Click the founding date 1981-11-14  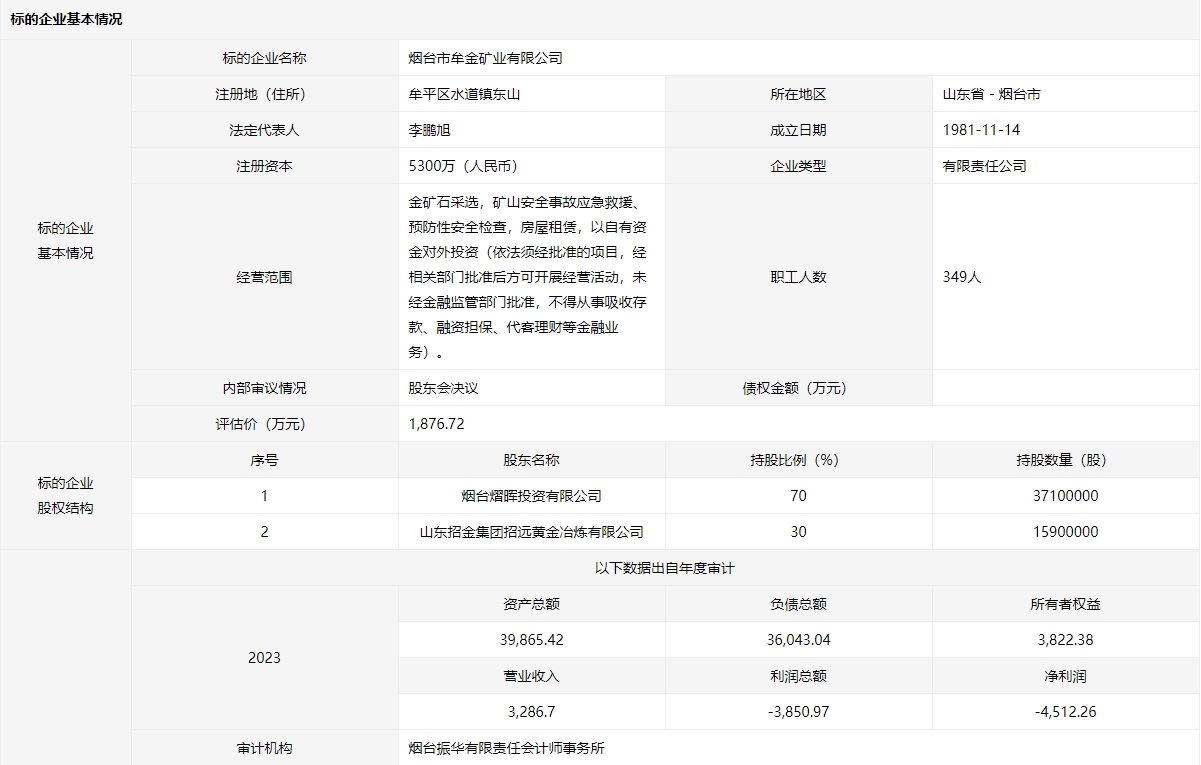tap(981, 130)
